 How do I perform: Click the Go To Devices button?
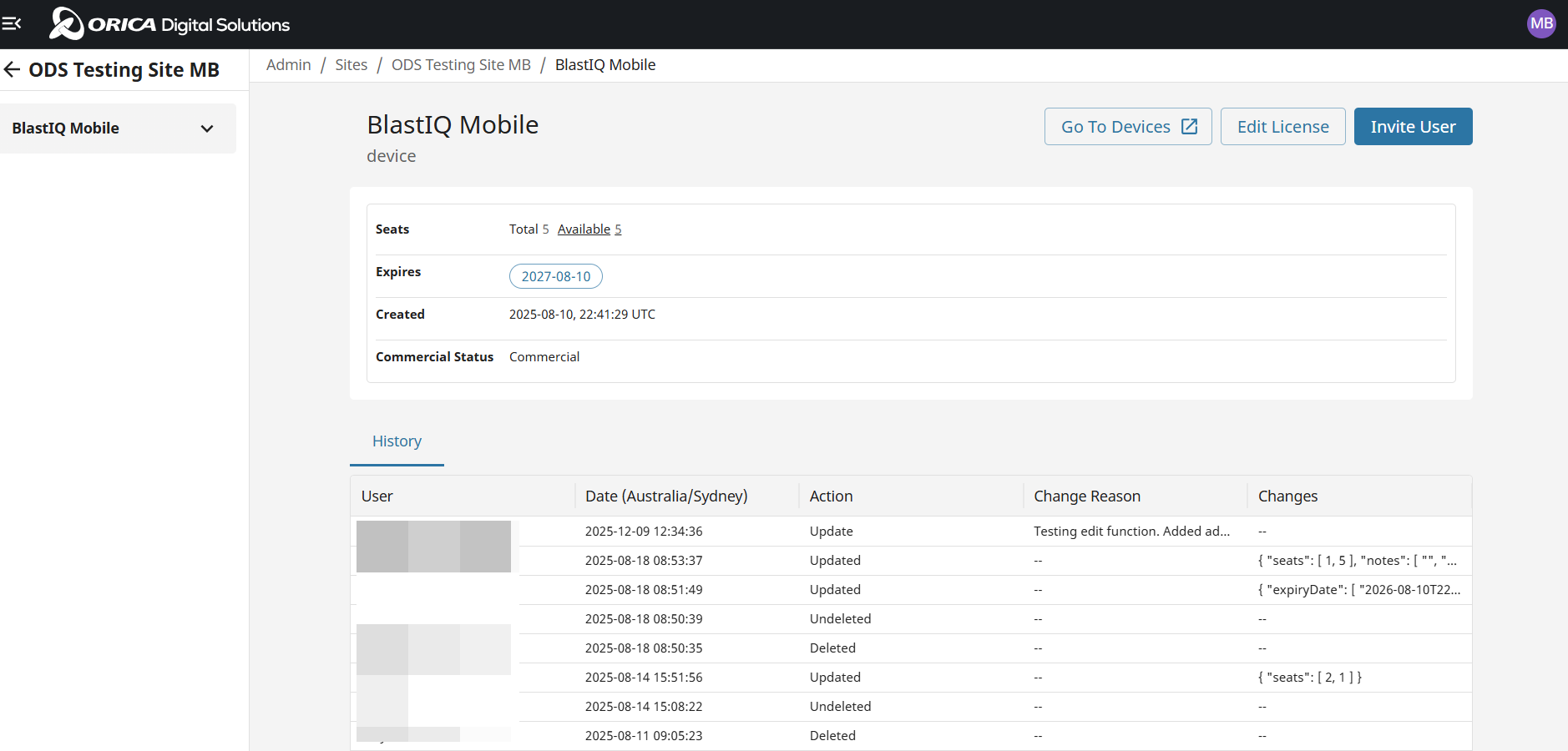[x=1128, y=127]
